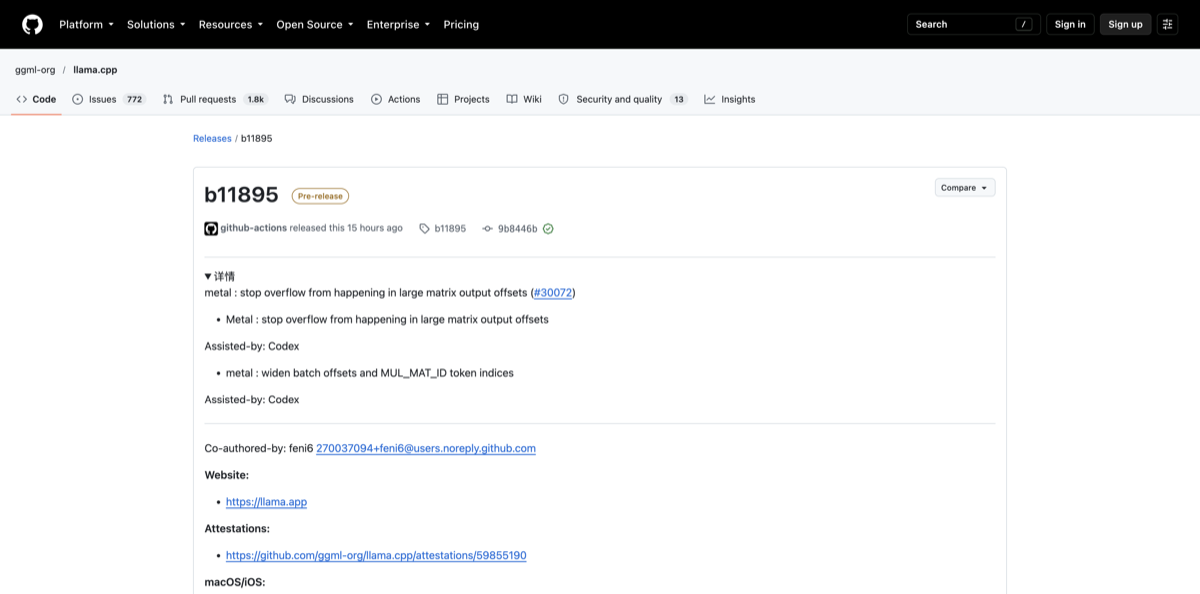Go back to the Releases breadcrumb
1200x594 pixels.
point(212,138)
